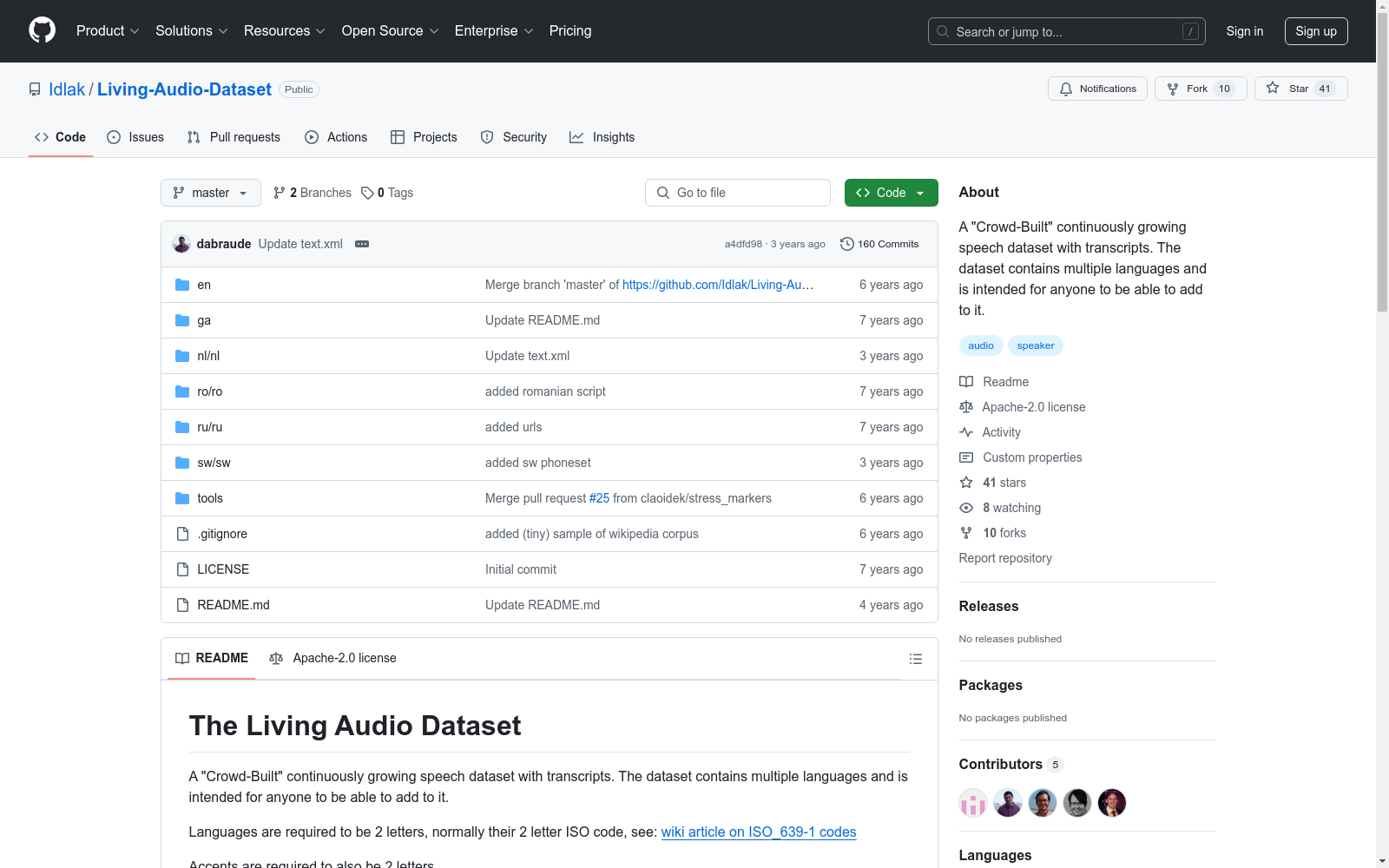Click the nl/nl folder icon
1389x868 pixels.
click(x=182, y=356)
